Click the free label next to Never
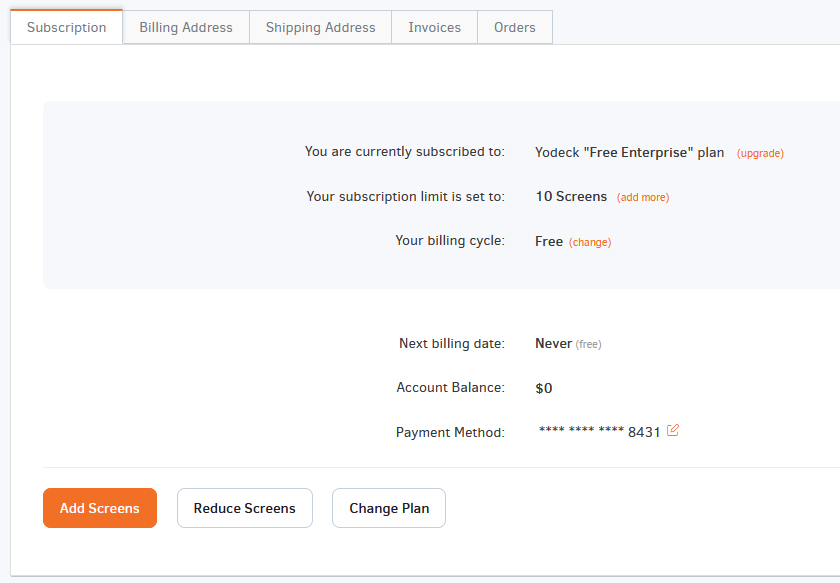 coord(588,343)
